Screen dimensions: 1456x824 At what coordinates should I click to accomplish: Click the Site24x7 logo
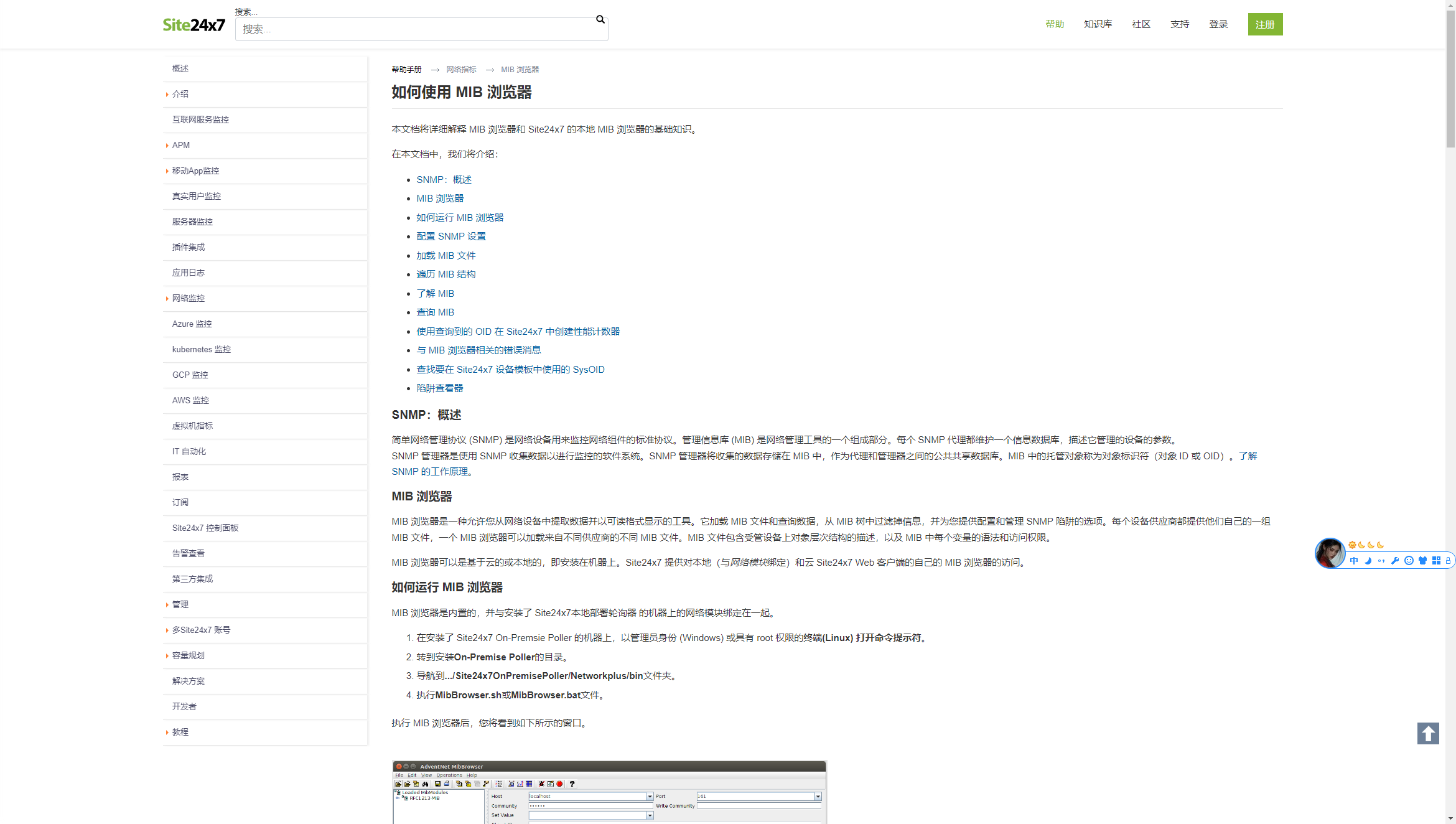coord(194,25)
